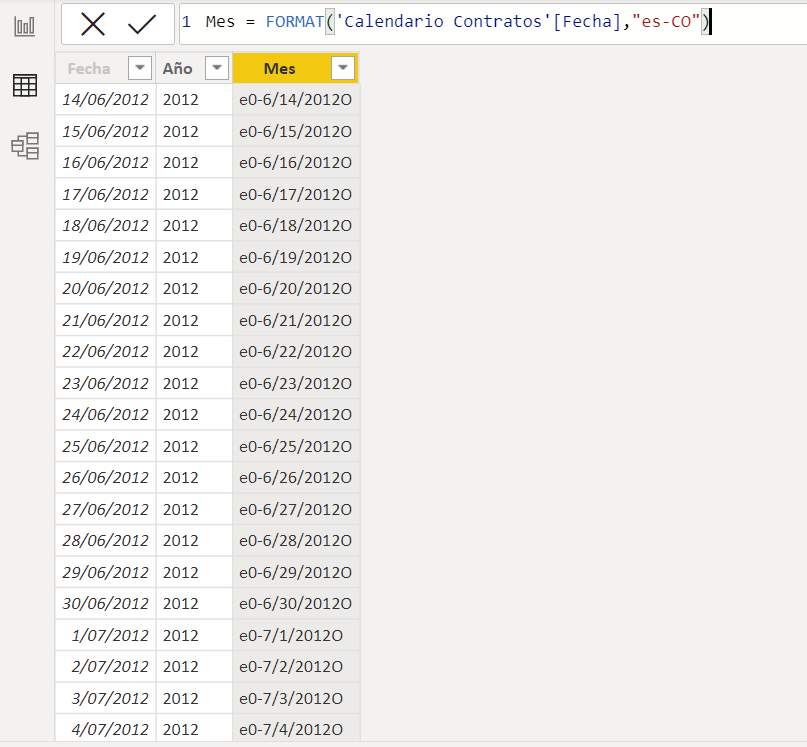This screenshot has width=807, height=747.
Task: Select the cell 3/07/2012 in Fecha
Action: click(105, 698)
